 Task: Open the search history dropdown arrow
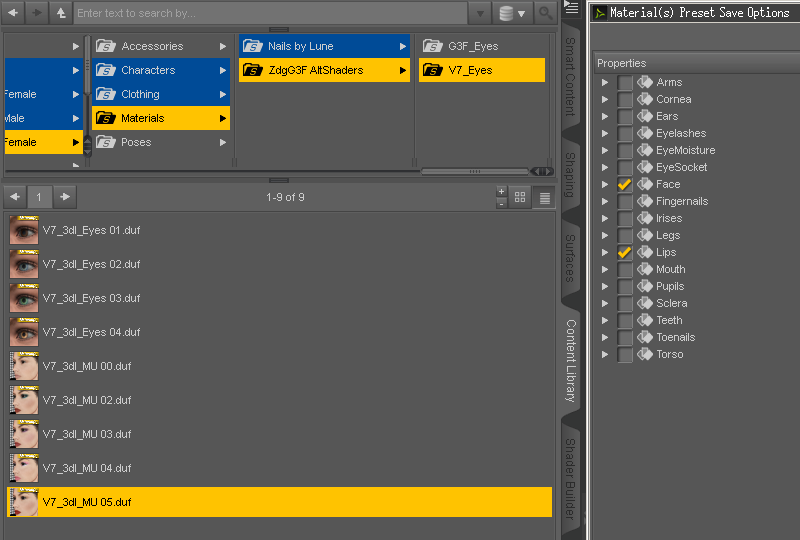pyautogui.click(x=480, y=13)
